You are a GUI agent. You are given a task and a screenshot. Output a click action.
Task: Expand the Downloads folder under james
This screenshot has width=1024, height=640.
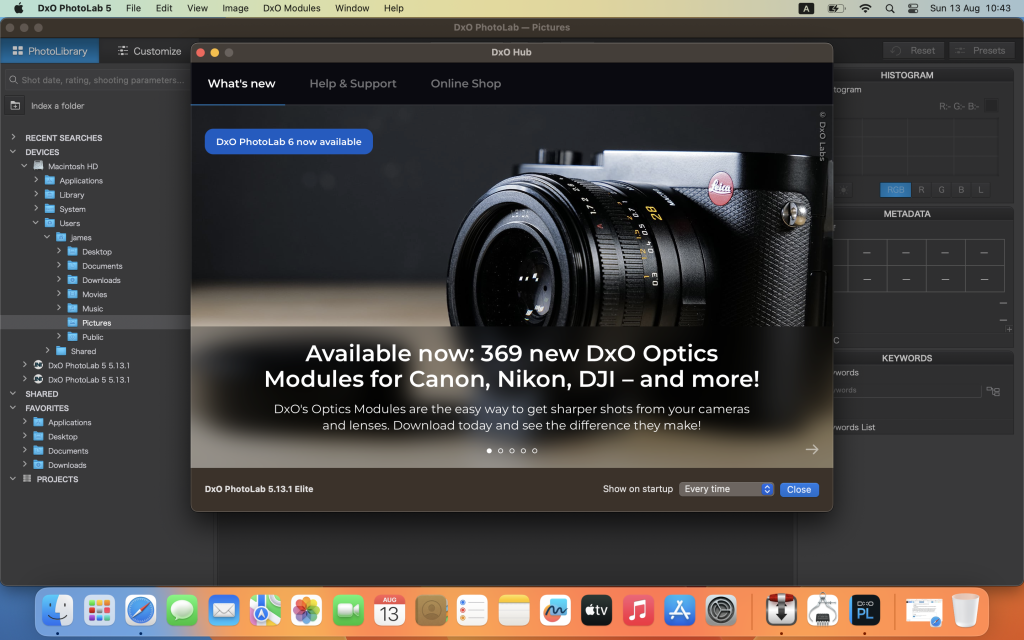click(x=59, y=280)
